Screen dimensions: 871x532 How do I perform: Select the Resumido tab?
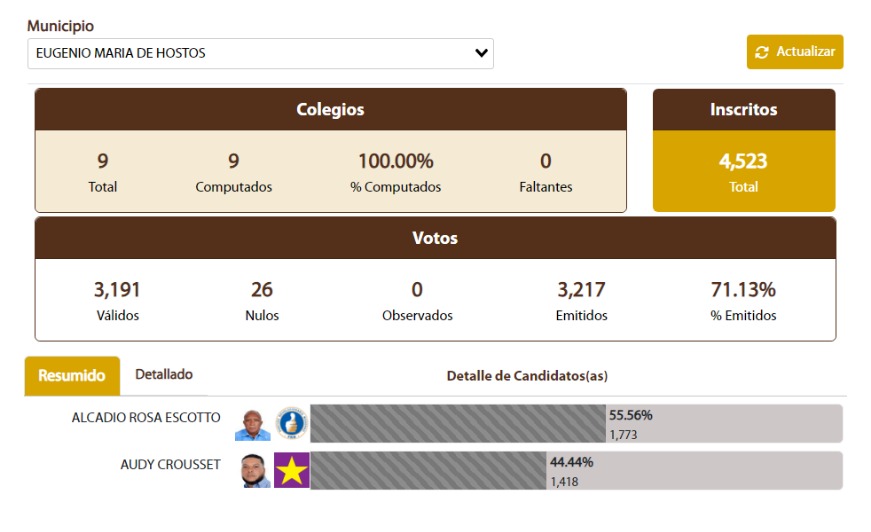coord(72,376)
